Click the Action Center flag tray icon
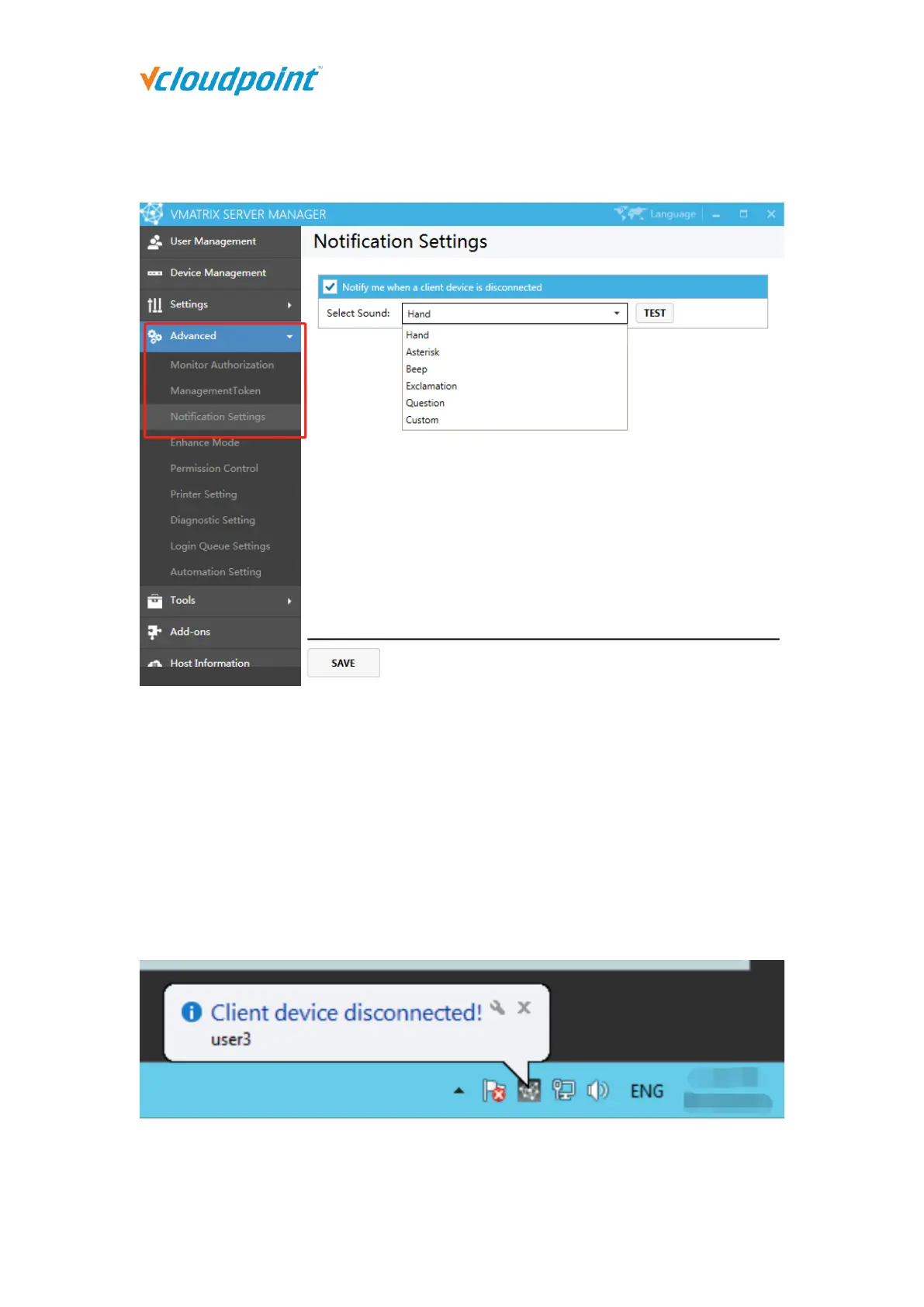 point(493,1090)
